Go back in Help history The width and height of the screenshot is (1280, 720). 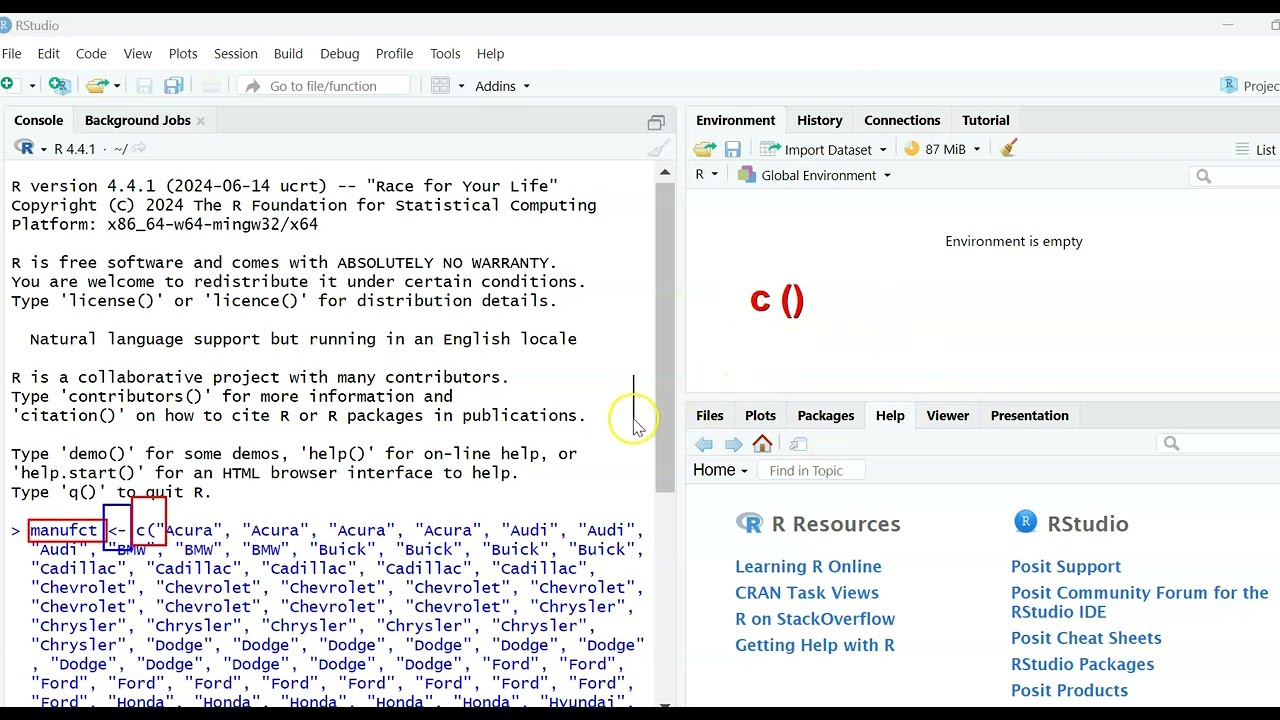tap(704, 444)
